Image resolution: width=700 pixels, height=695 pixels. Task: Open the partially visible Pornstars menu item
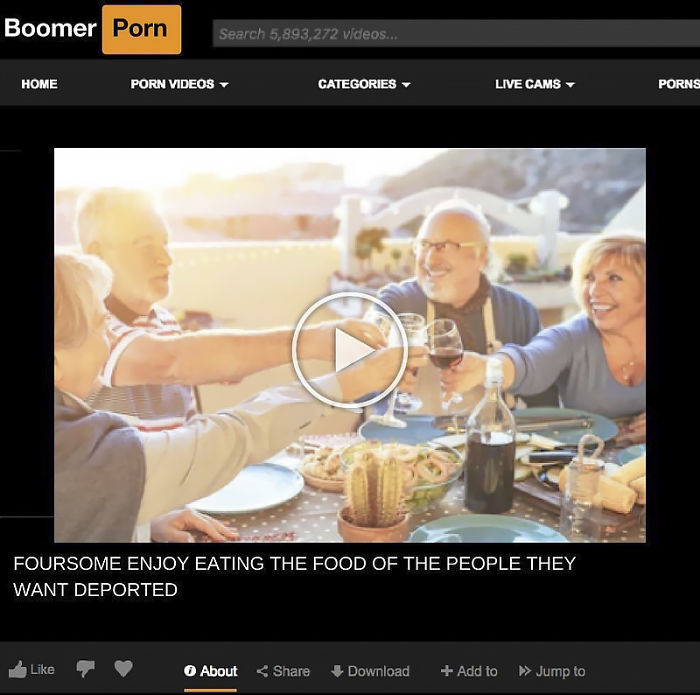(x=679, y=84)
